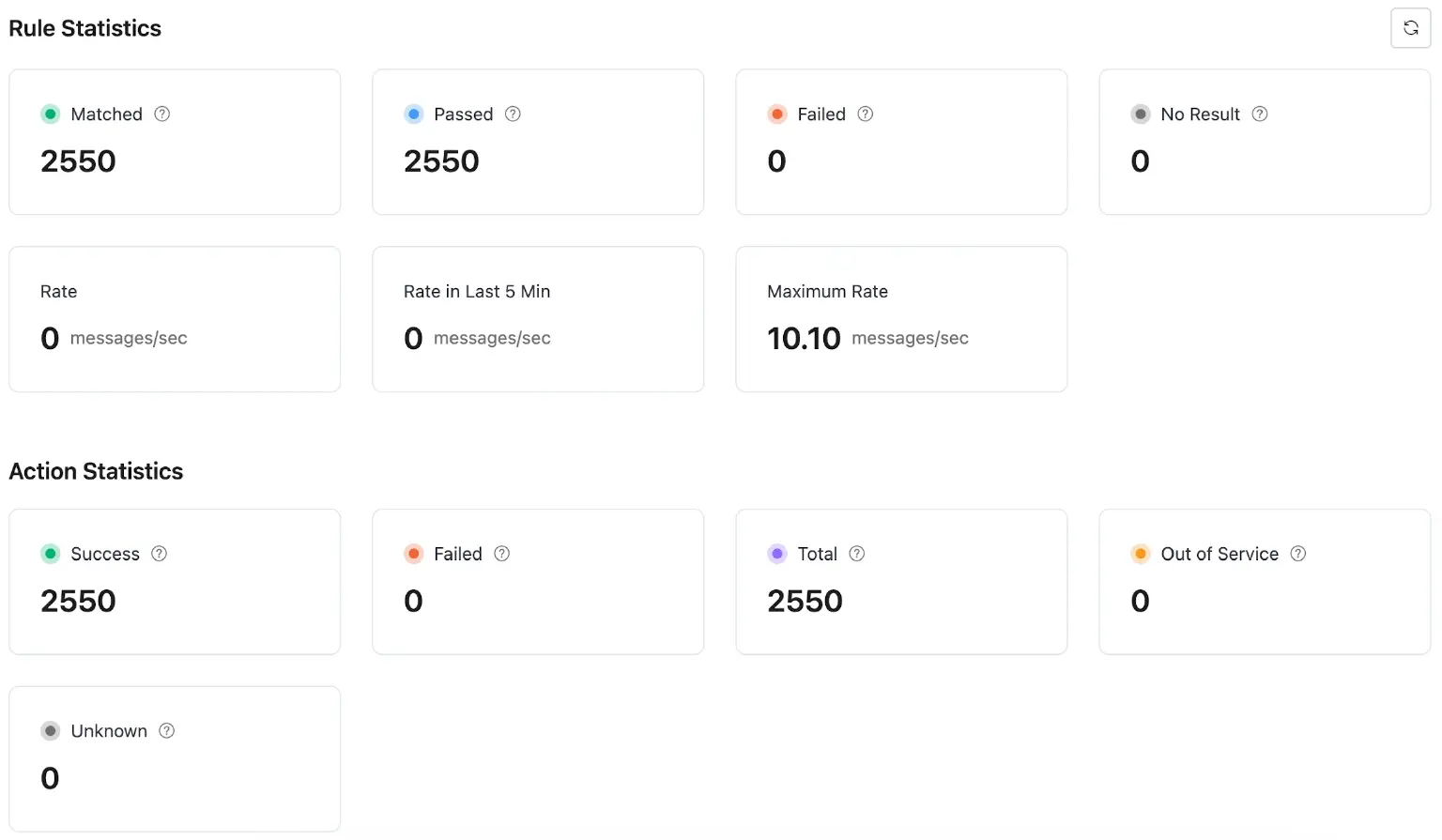Open the Total statistic question mark icon
Image resolution: width=1442 pixels, height=840 pixels.
pos(856,554)
